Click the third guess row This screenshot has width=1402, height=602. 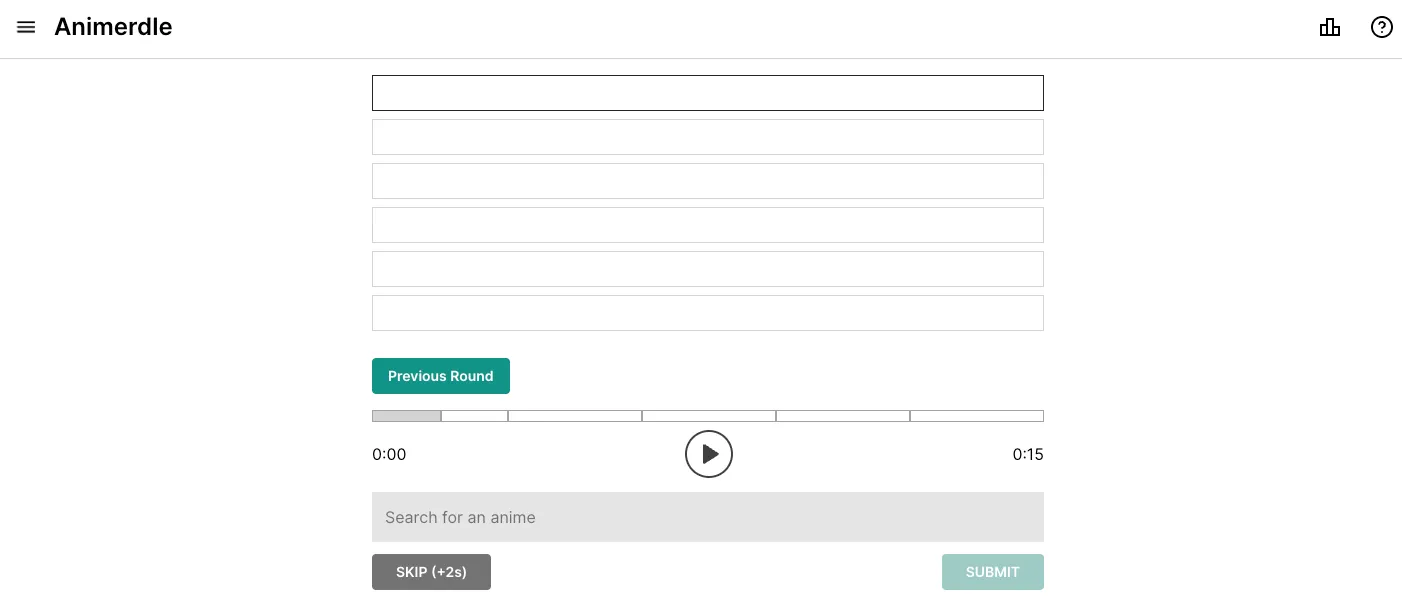(x=707, y=181)
